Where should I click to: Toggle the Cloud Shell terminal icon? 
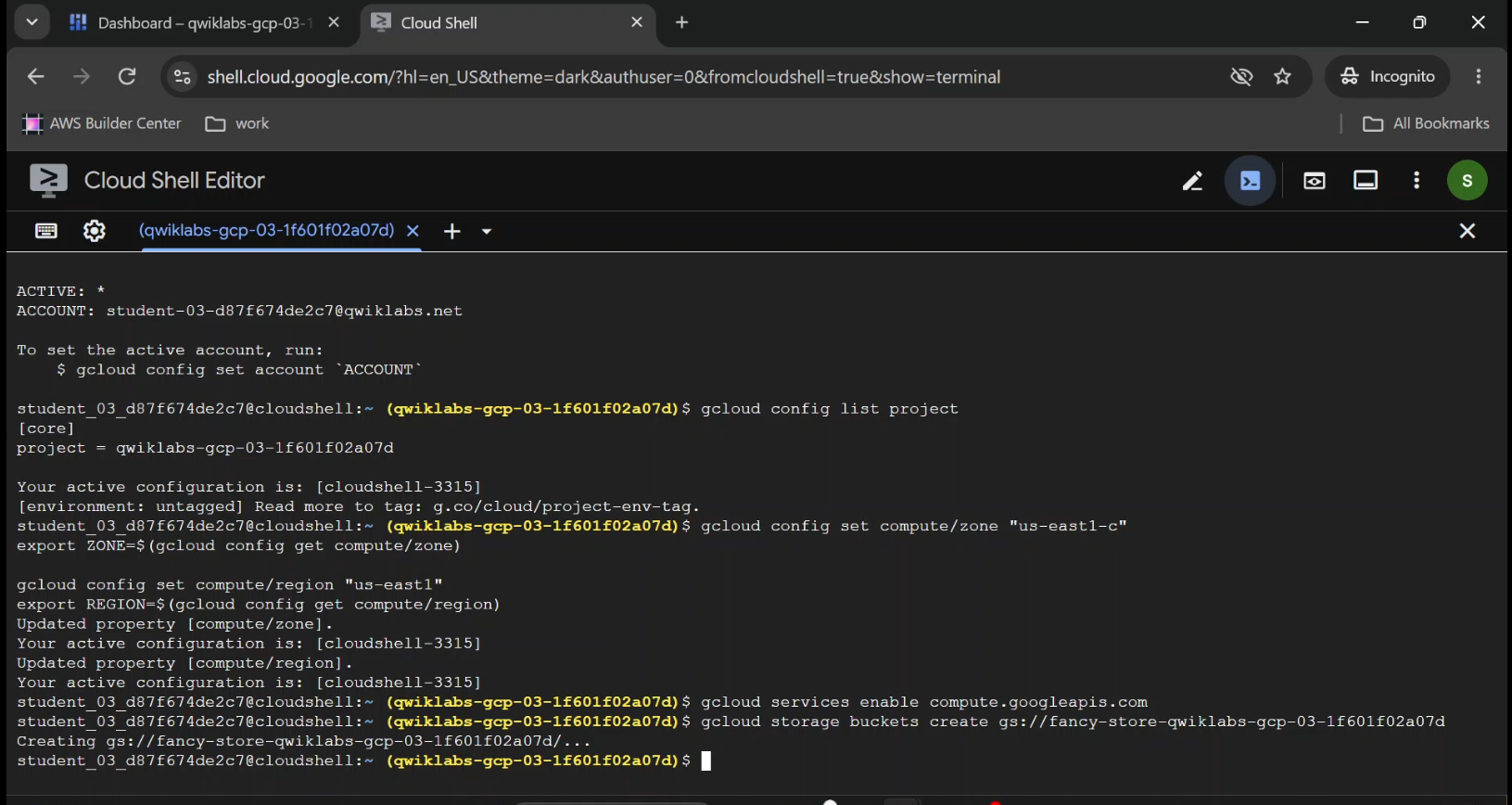pyautogui.click(x=1250, y=181)
